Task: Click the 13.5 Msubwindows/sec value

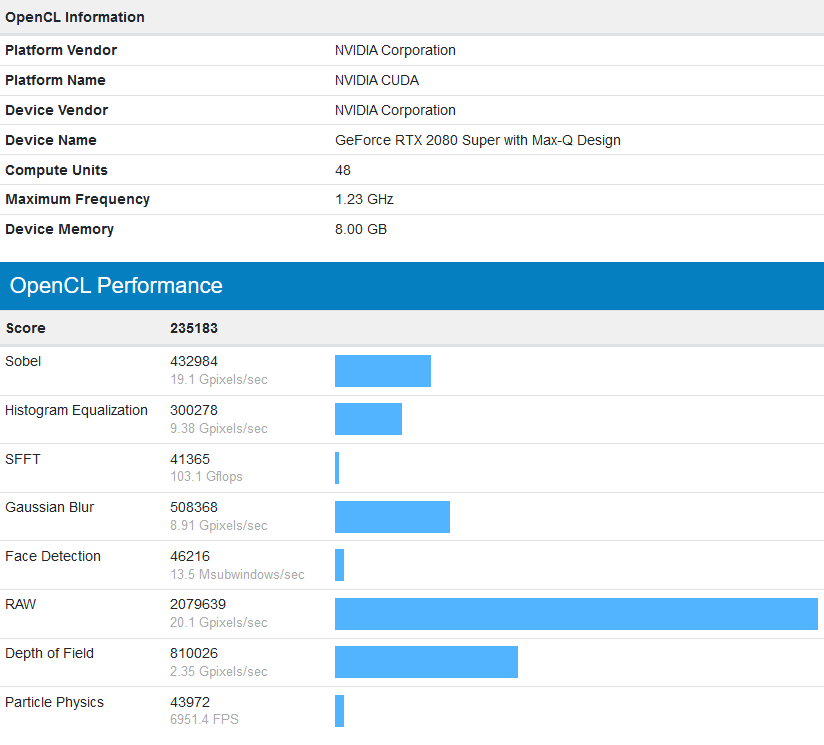Action: pos(237,574)
